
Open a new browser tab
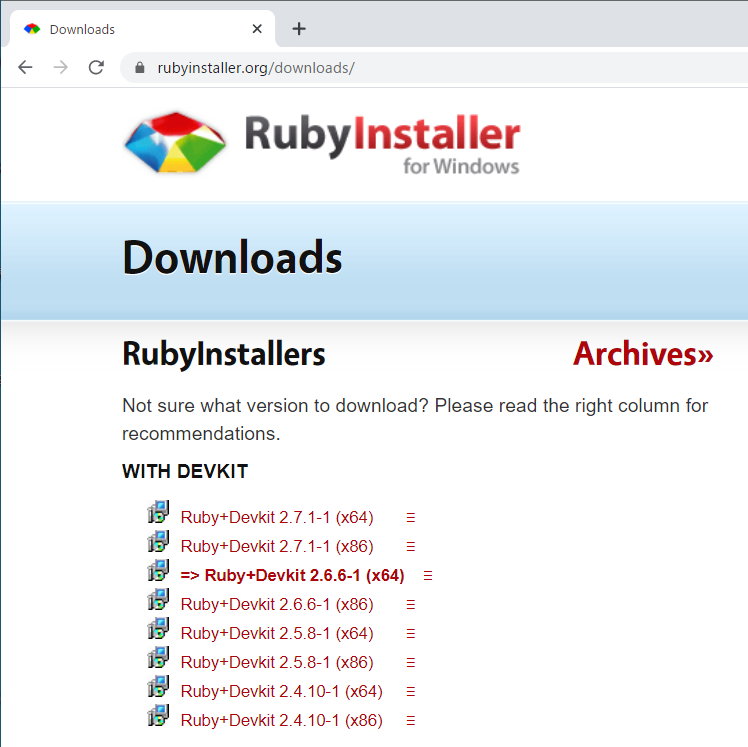(x=299, y=29)
